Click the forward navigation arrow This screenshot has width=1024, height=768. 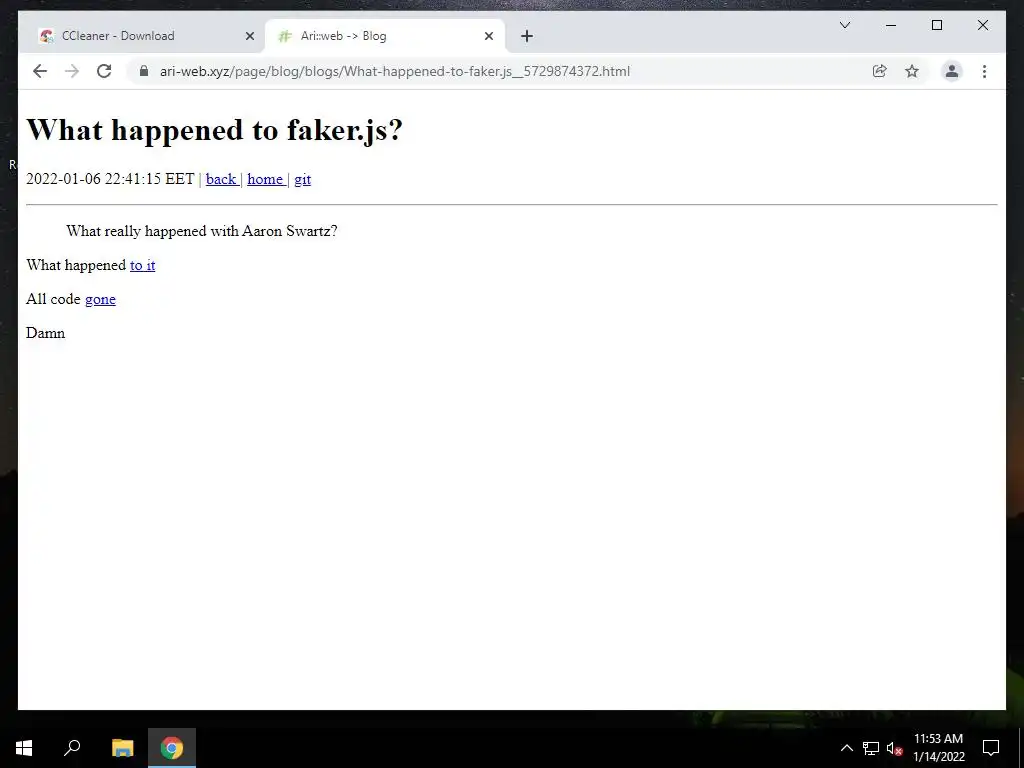(72, 71)
